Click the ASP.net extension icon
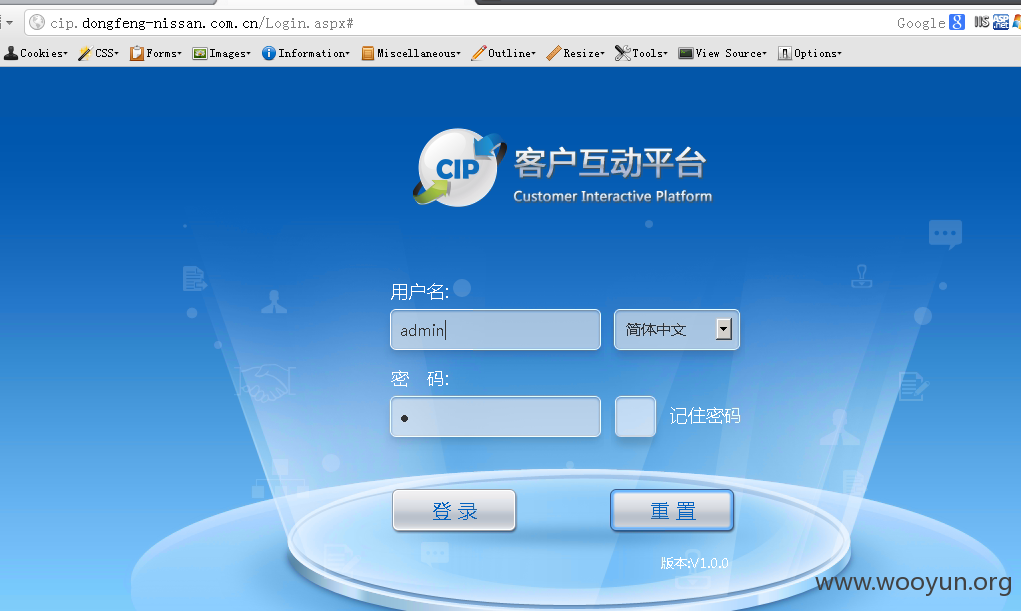Viewport: 1021px width, 611px height. point(1001,22)
